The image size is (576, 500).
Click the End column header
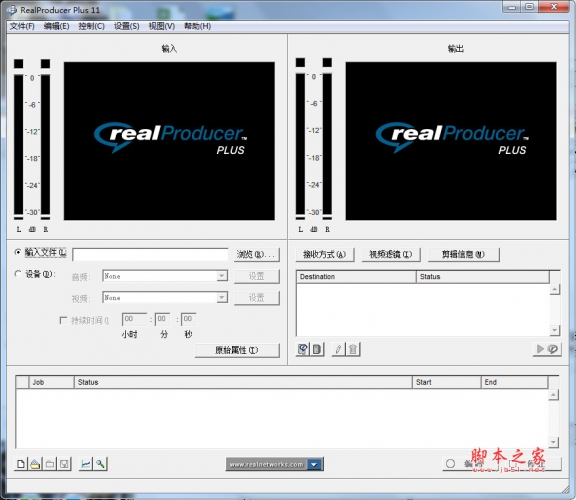[514, 382]
